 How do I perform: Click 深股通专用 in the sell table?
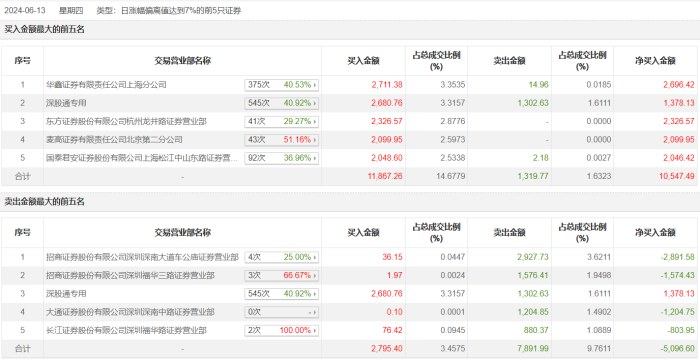tap(66, 294)
